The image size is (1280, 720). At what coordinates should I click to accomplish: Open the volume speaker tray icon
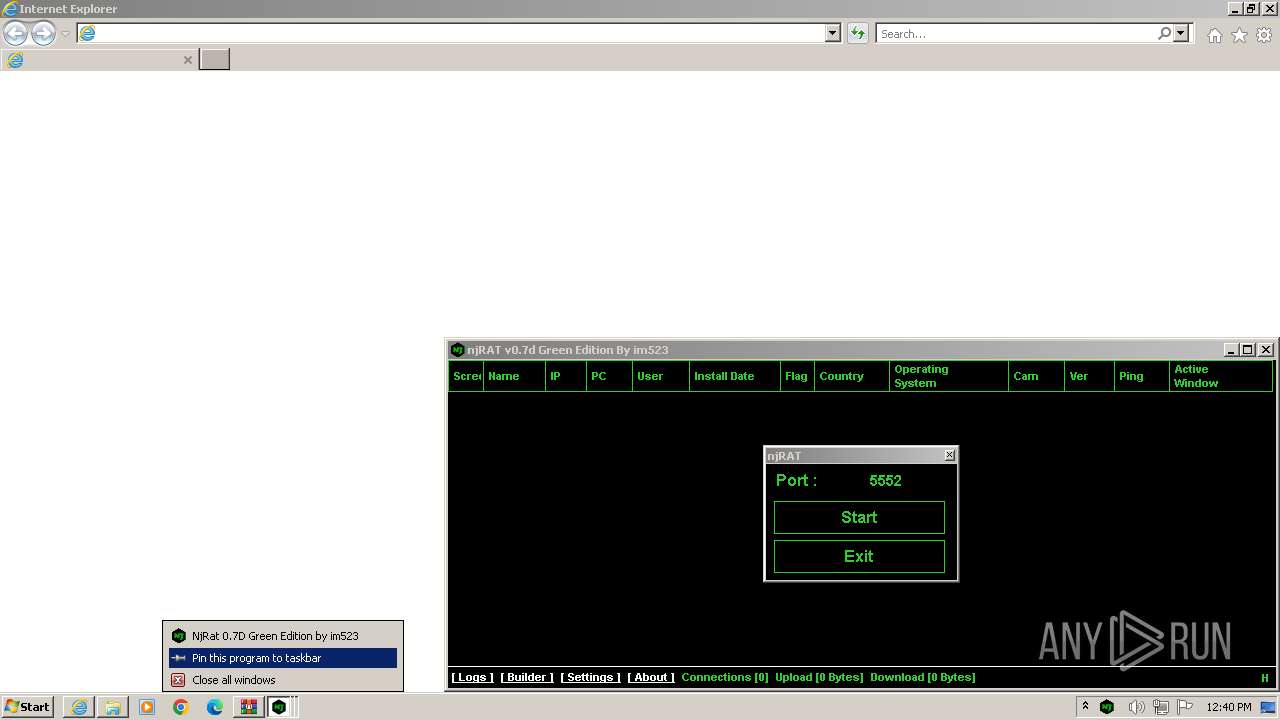pos(1136,707)
